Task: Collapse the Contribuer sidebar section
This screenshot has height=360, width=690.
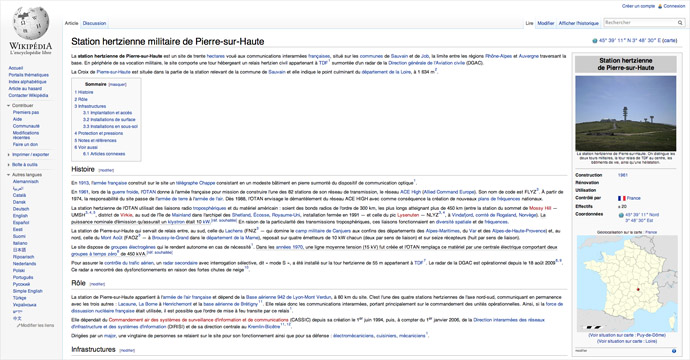Action: coord(9,106)
